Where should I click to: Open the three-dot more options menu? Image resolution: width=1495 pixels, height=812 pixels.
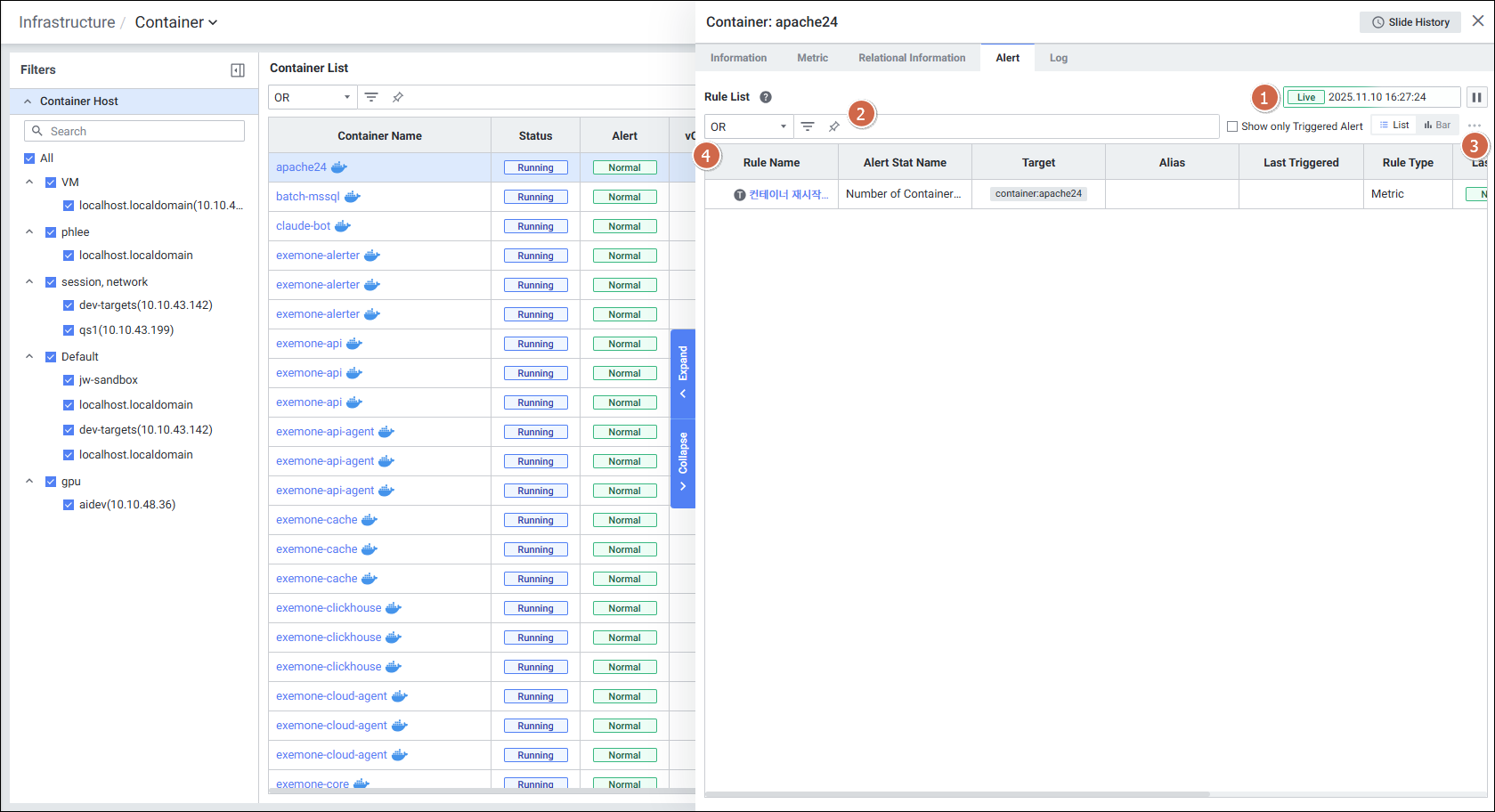point(1475,126)
